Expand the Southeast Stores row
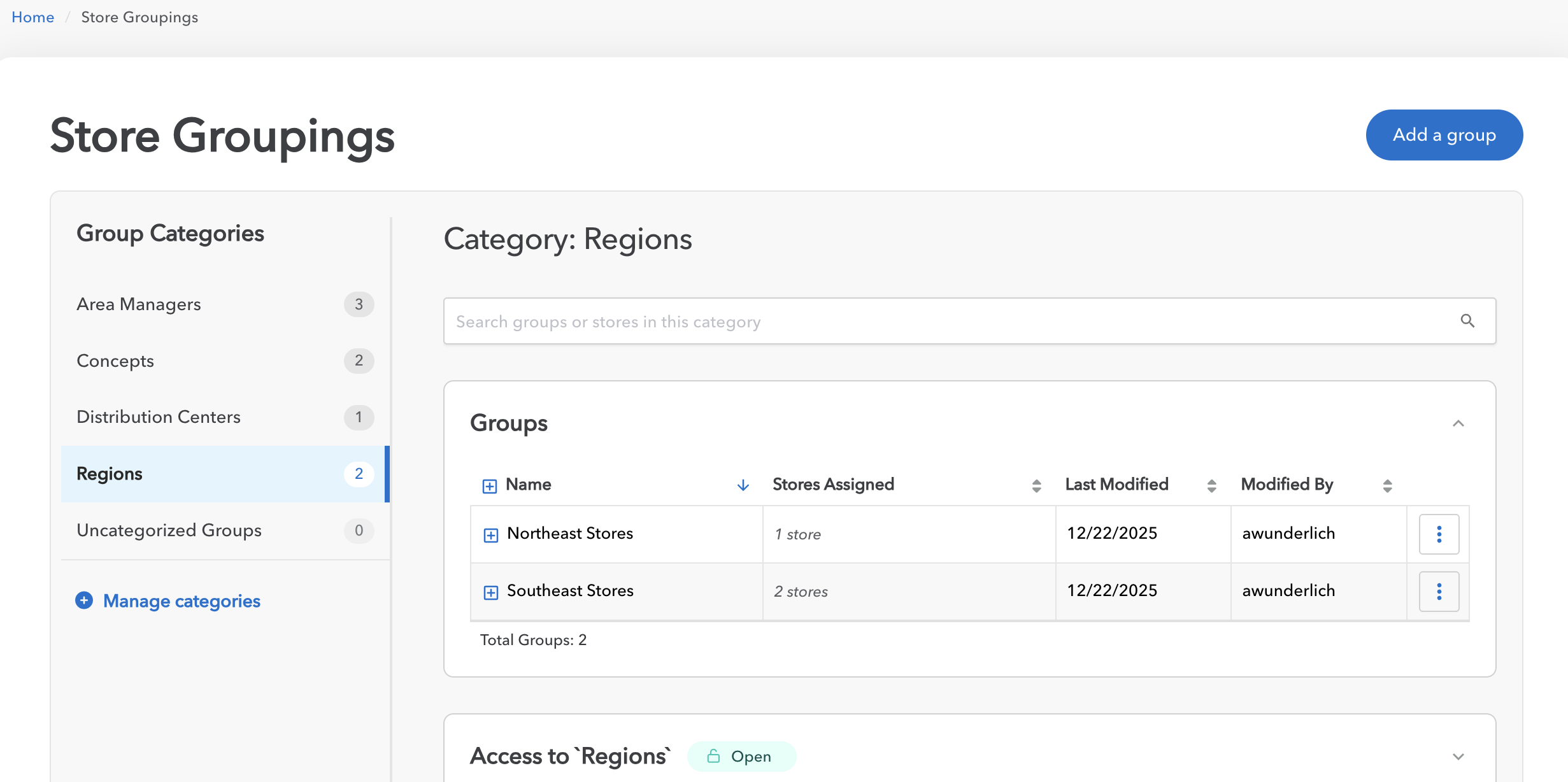 click(490, 592)
